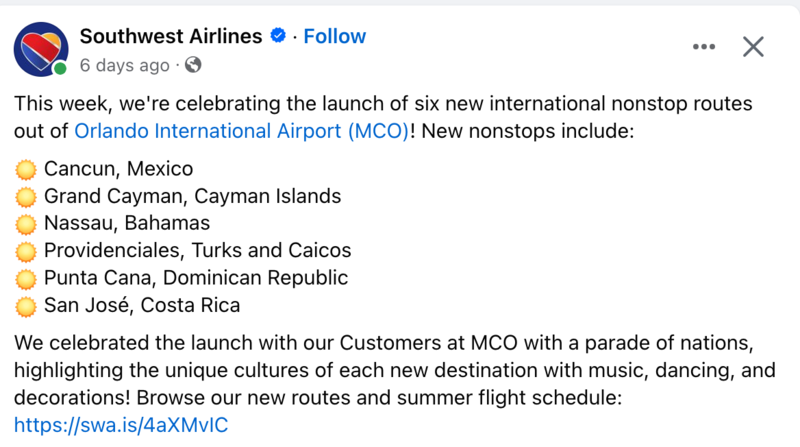
Task: Open the Southwest Airlines profile picture
Action: pyautogui.click(x=41, y=49)
